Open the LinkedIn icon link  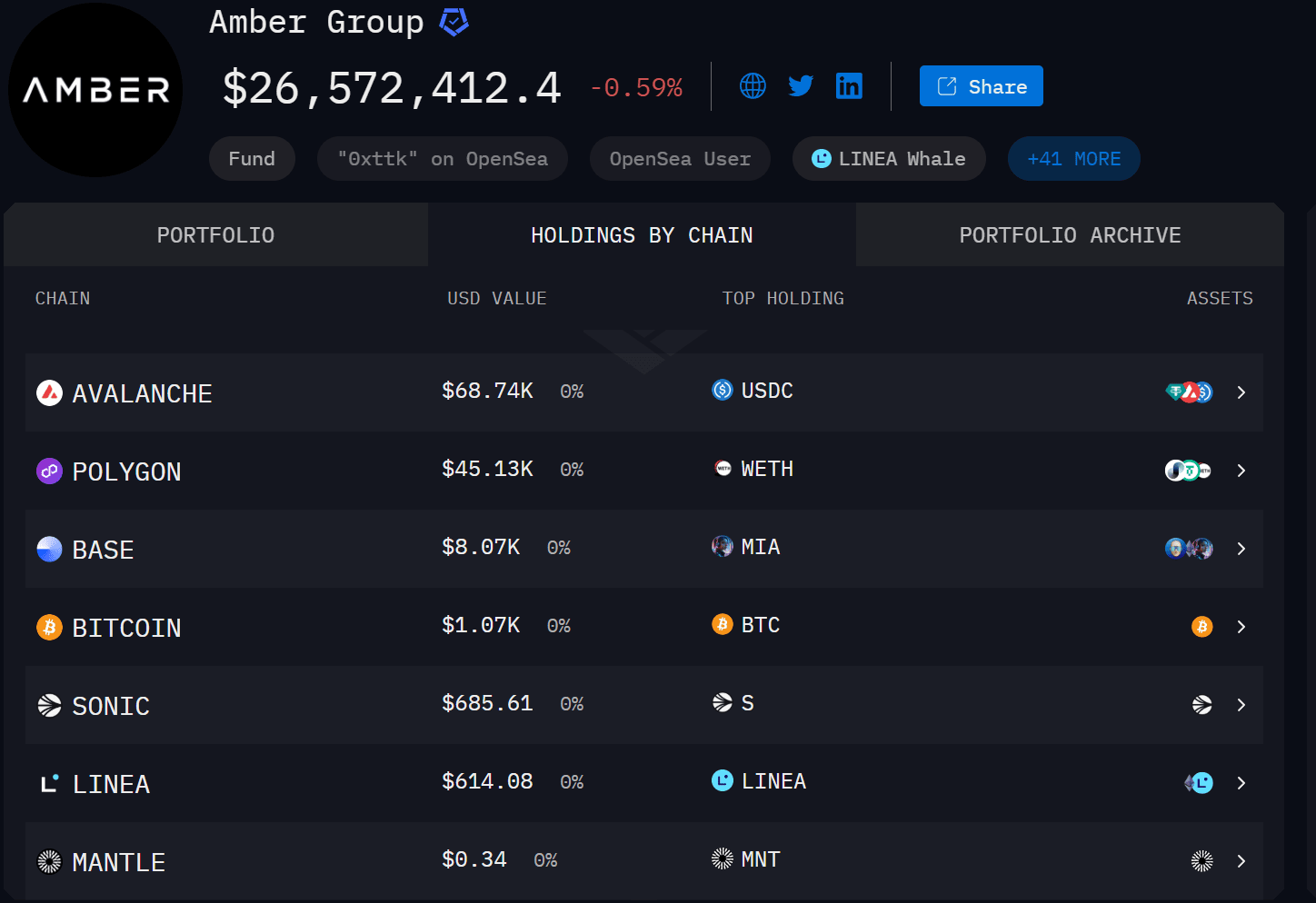click(849, 86)
